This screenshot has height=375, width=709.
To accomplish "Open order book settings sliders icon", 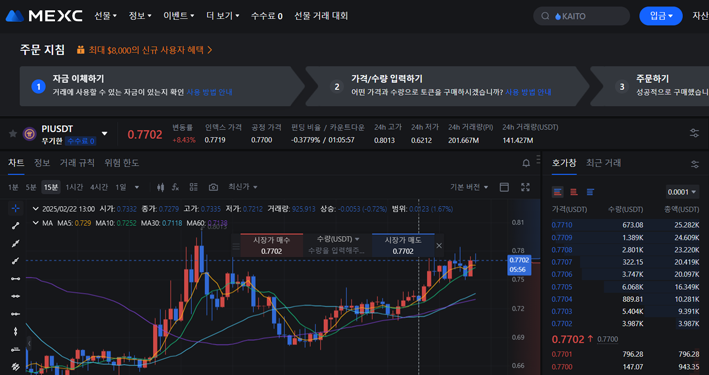I will (695, 164).
